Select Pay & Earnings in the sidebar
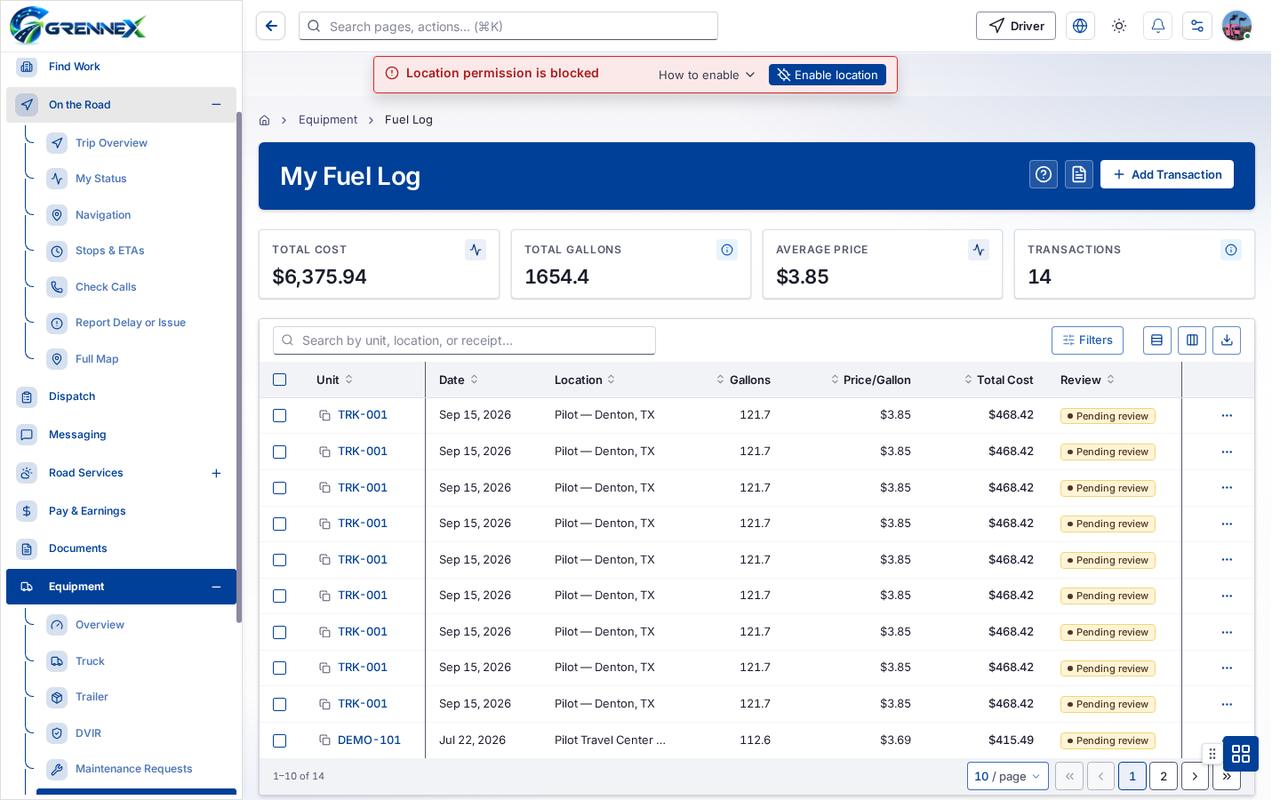 pyautogui.click(x=87, y=511)
